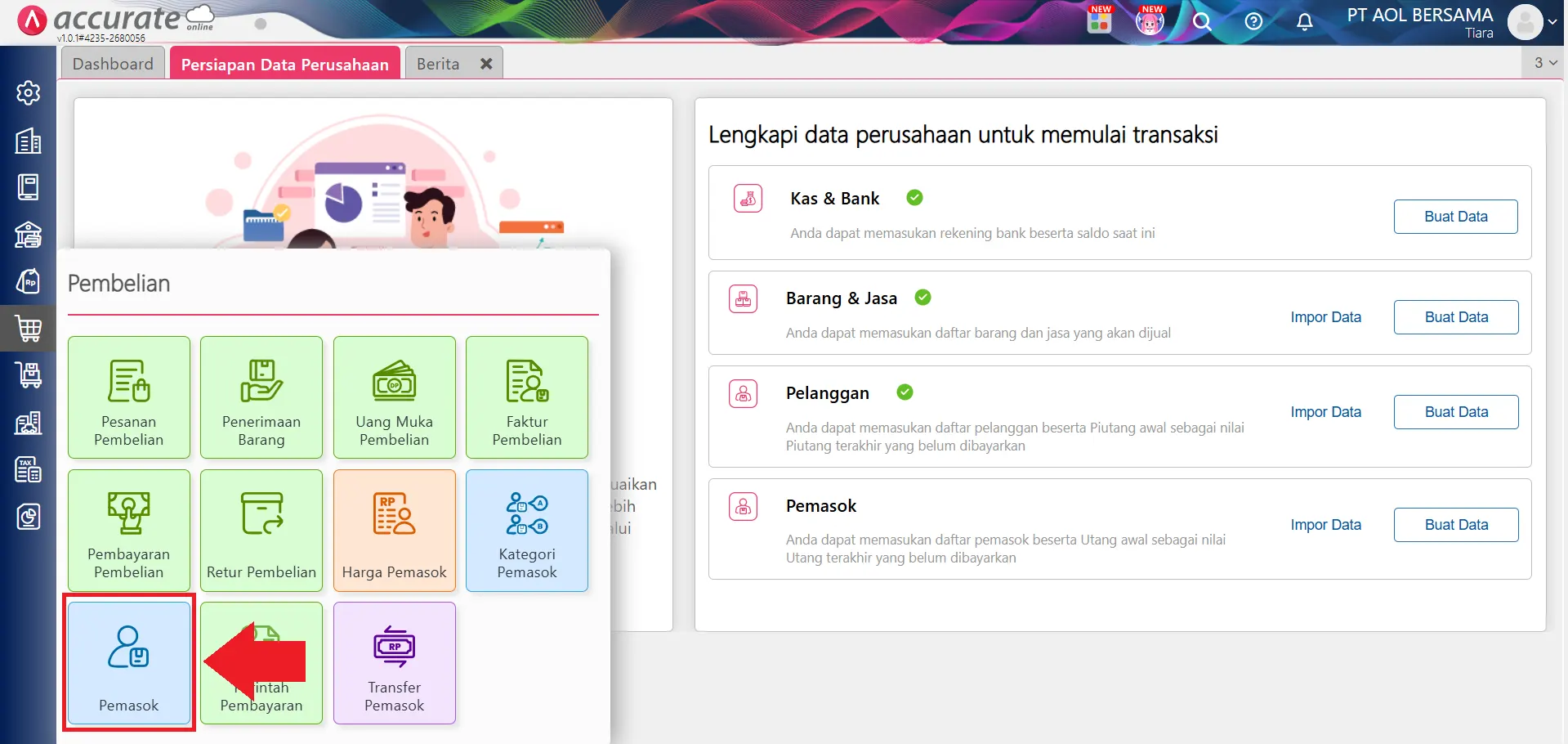Click Impor Data for Pemasok
This screenshot has width=1568, height=744.
tap(1325, 525)
